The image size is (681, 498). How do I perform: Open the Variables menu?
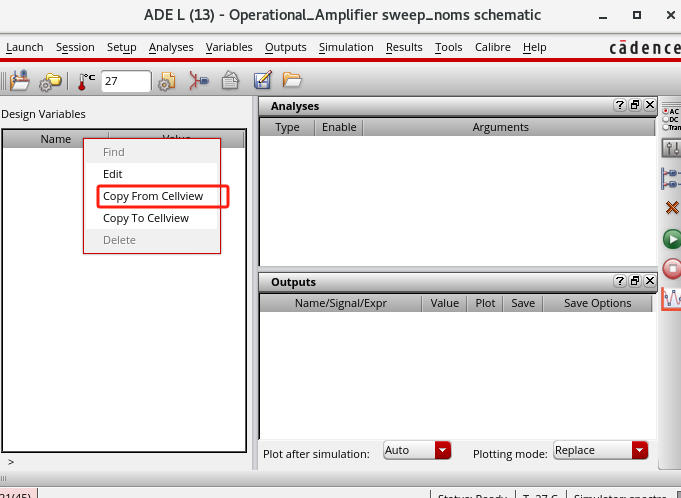click(229, 47)
